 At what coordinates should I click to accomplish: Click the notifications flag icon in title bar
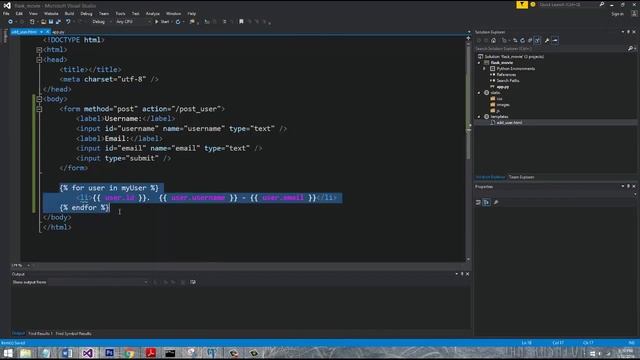click(x=522, y=4)
